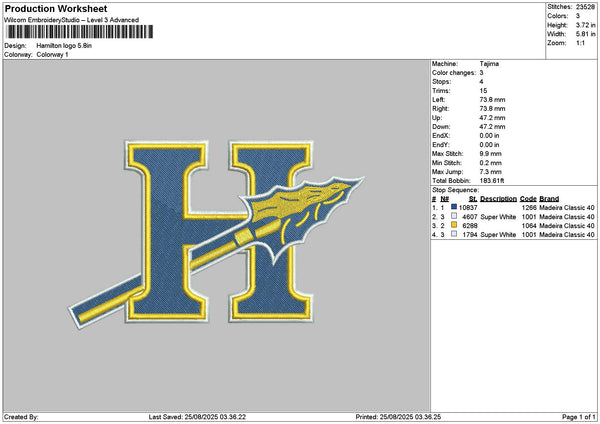Click the EndY value '0.00 in'
Image resolution: width=600 pixels, height=424 pixels.
pyautogui.click(x=489, y=145)
